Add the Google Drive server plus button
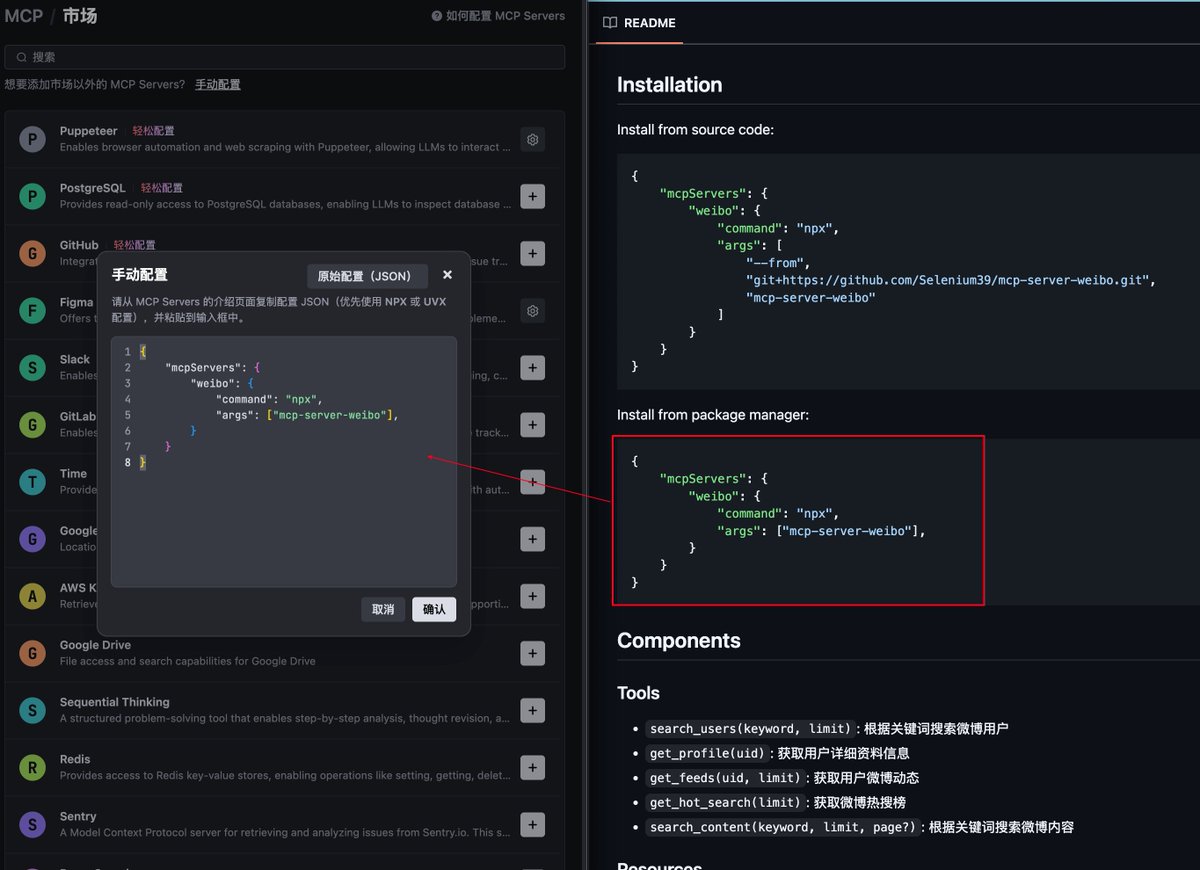 point(533,653)
